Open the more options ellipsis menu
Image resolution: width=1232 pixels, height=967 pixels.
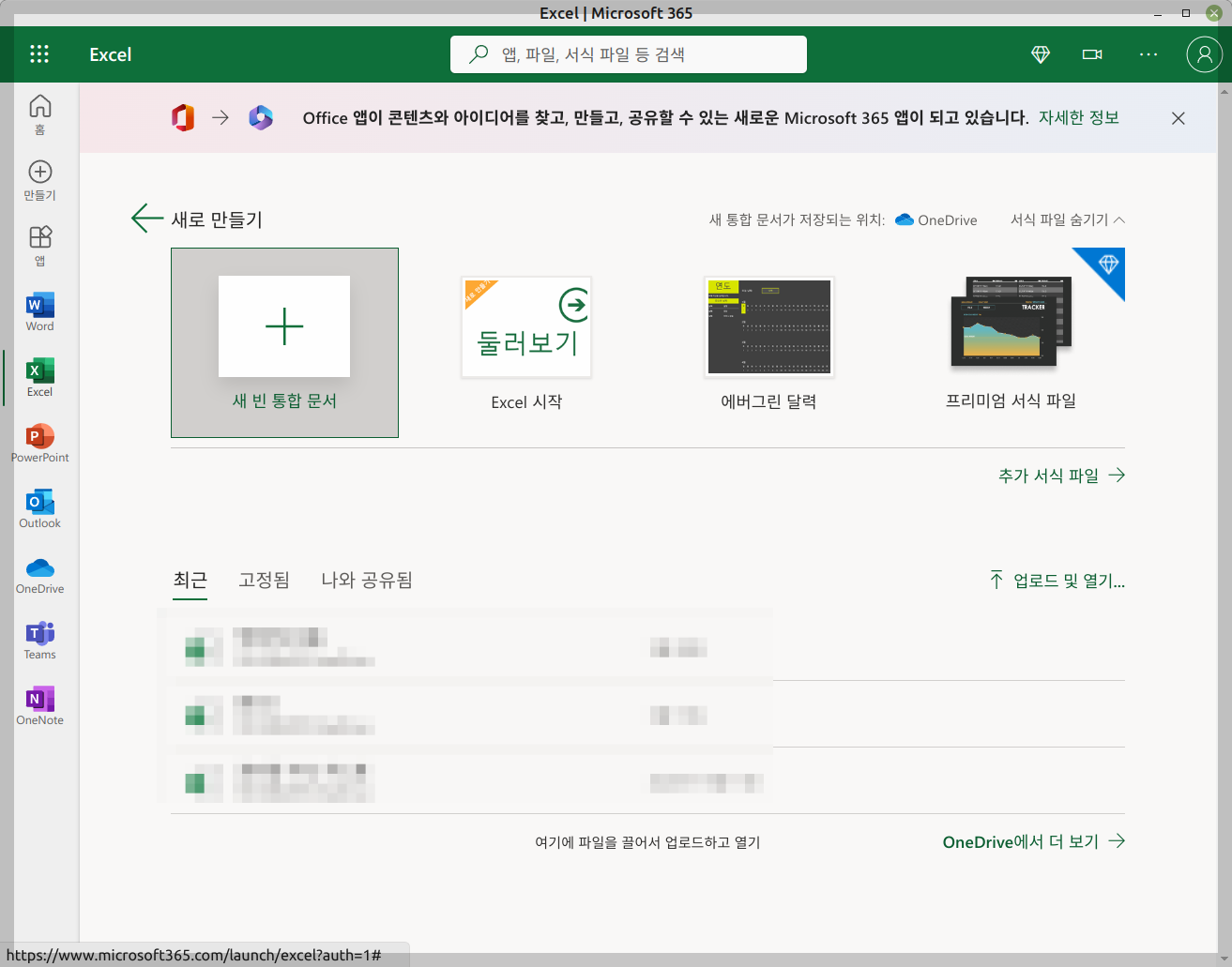coord(1148,54)
